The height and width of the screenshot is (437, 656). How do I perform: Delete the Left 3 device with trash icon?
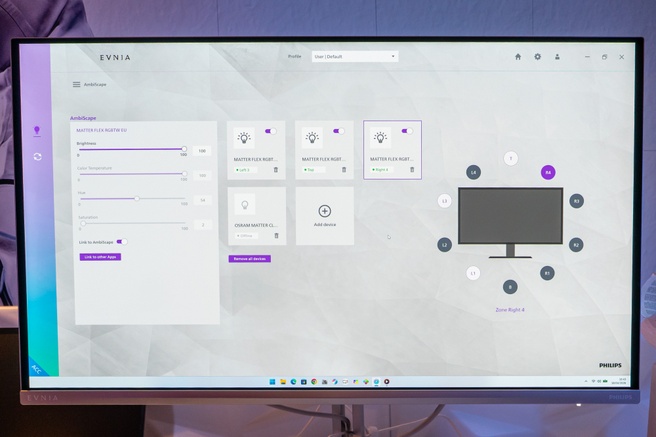[276, 169]
